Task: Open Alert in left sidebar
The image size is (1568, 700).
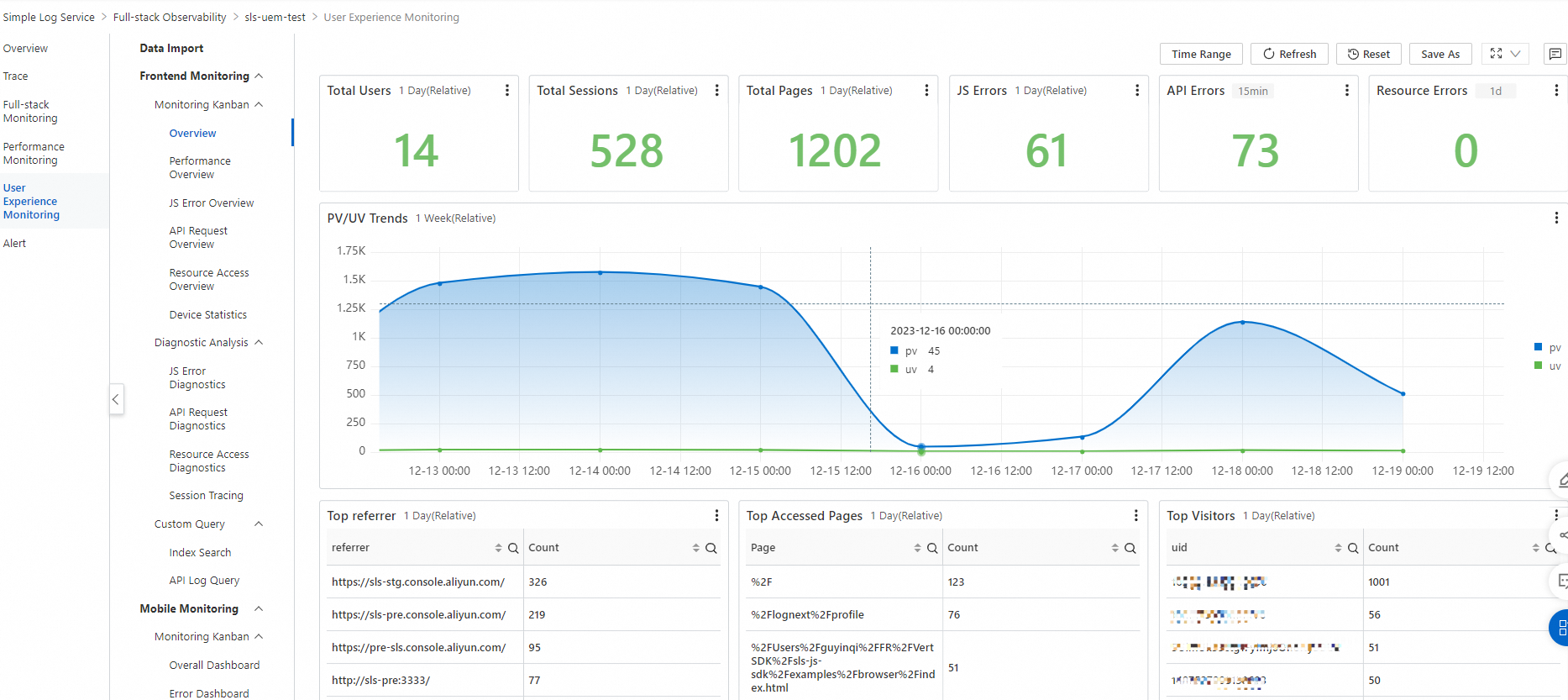Action: pyautogui.click(x=14, y=243)
